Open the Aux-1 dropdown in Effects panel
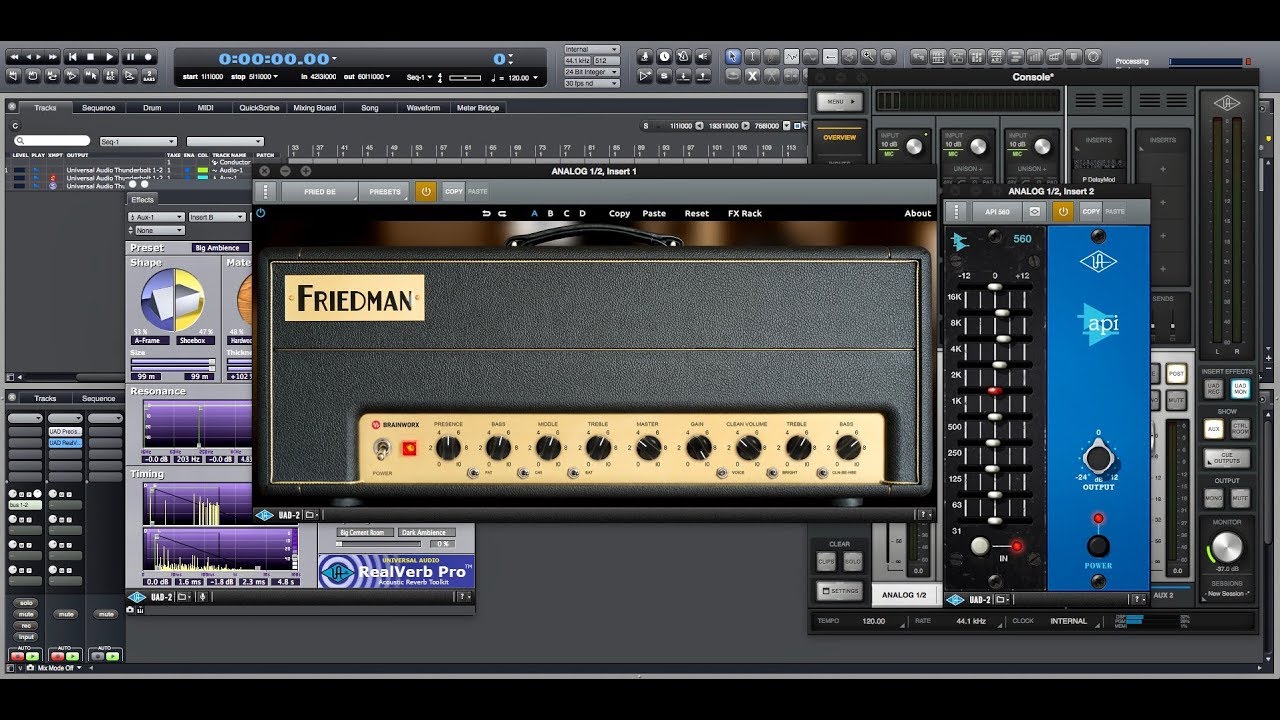Viewport: 1280px width, 720px height. coord(157,217)
